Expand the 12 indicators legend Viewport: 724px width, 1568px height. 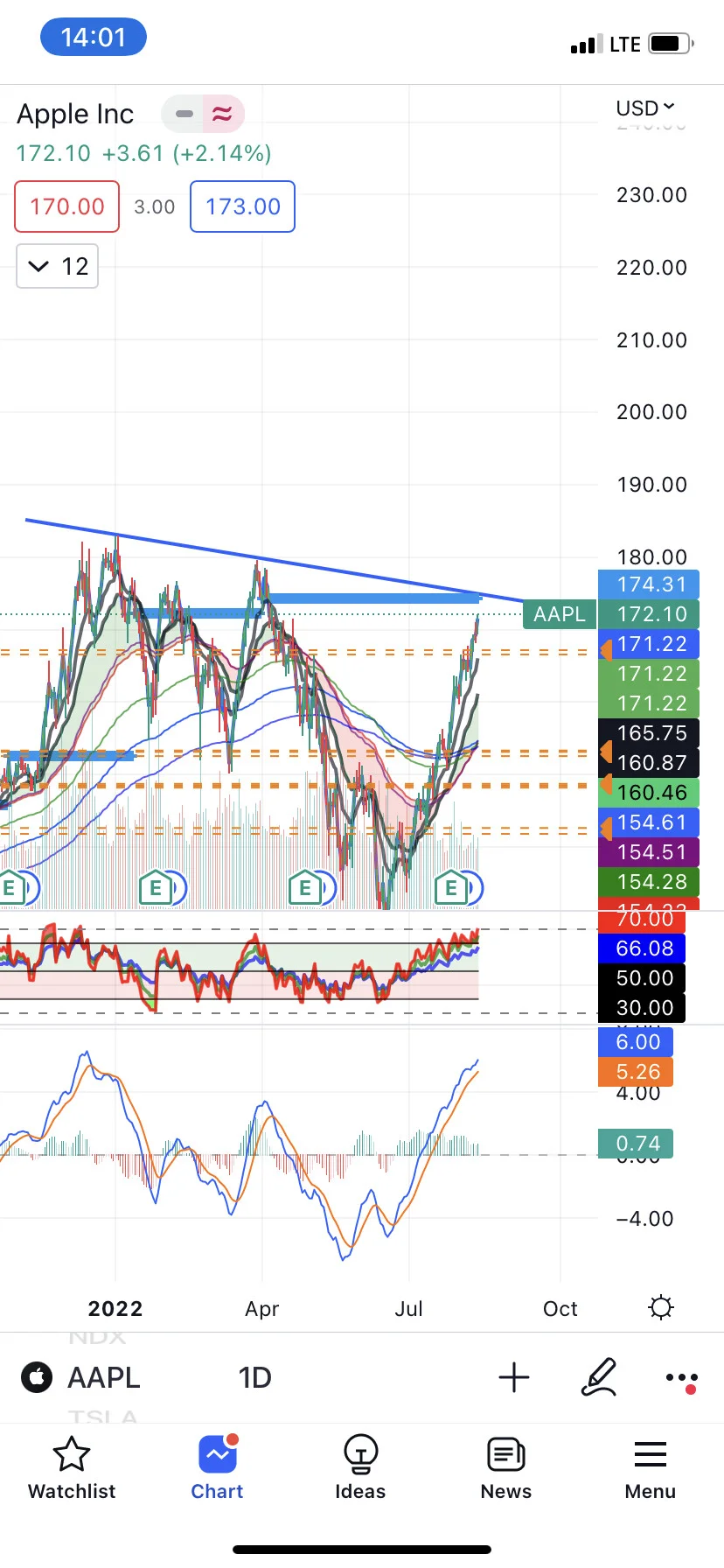[58, 266]
